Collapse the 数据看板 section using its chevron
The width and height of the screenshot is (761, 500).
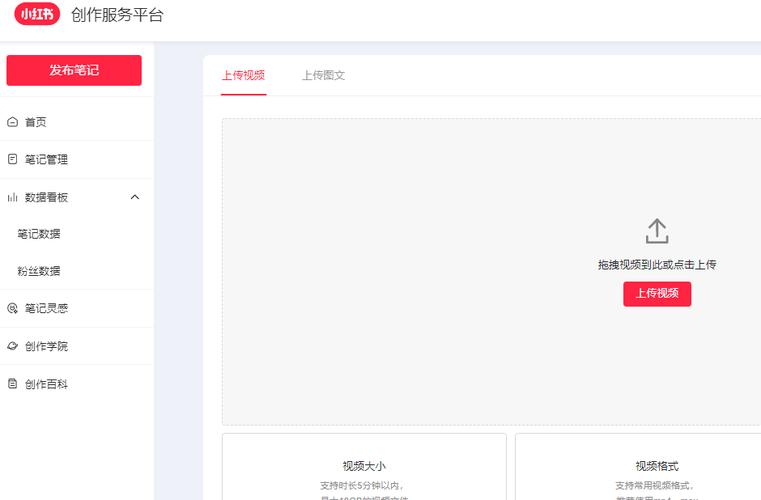pos(135,197)
